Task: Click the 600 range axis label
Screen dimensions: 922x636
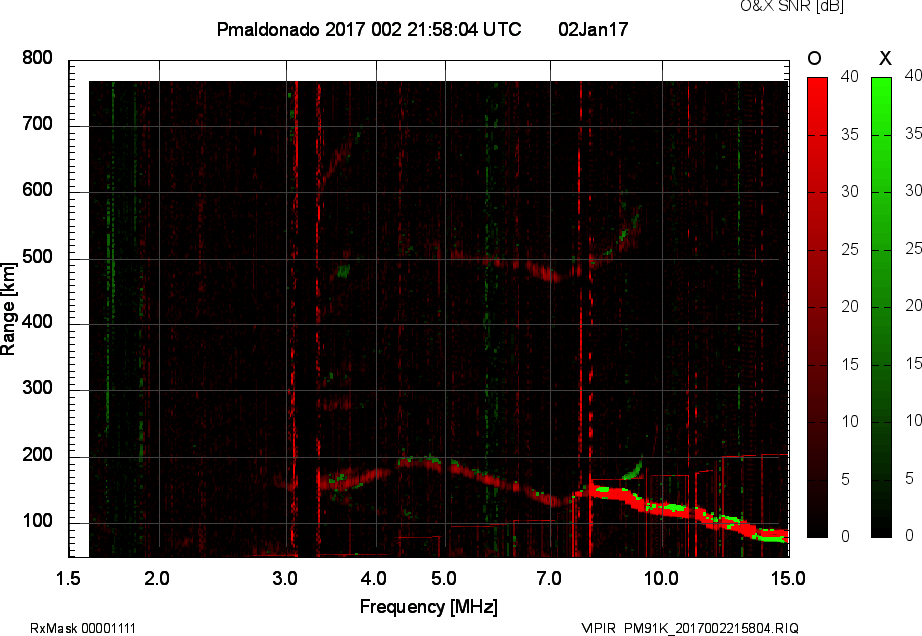Action: tap(37, 190)
